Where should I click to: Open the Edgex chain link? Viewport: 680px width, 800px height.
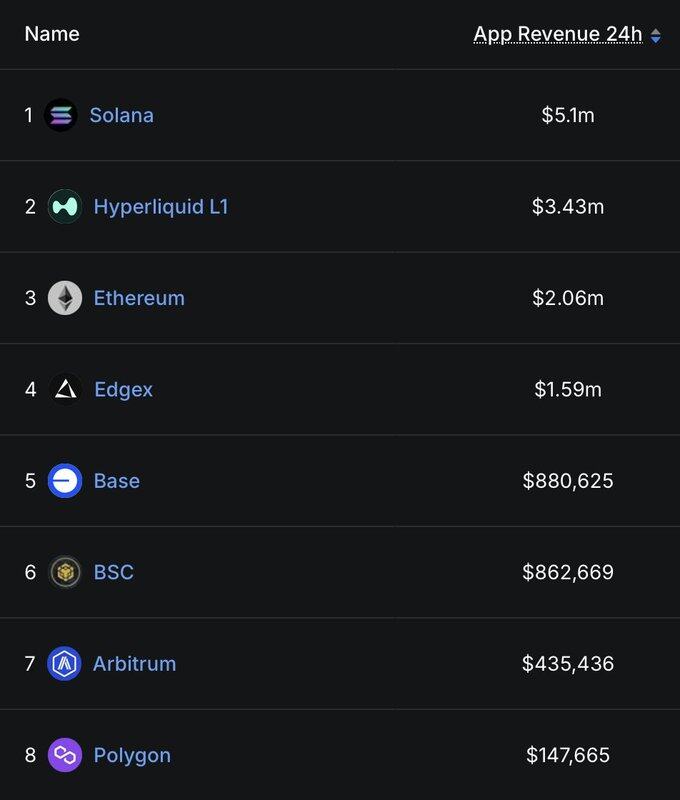pos(123,389)
